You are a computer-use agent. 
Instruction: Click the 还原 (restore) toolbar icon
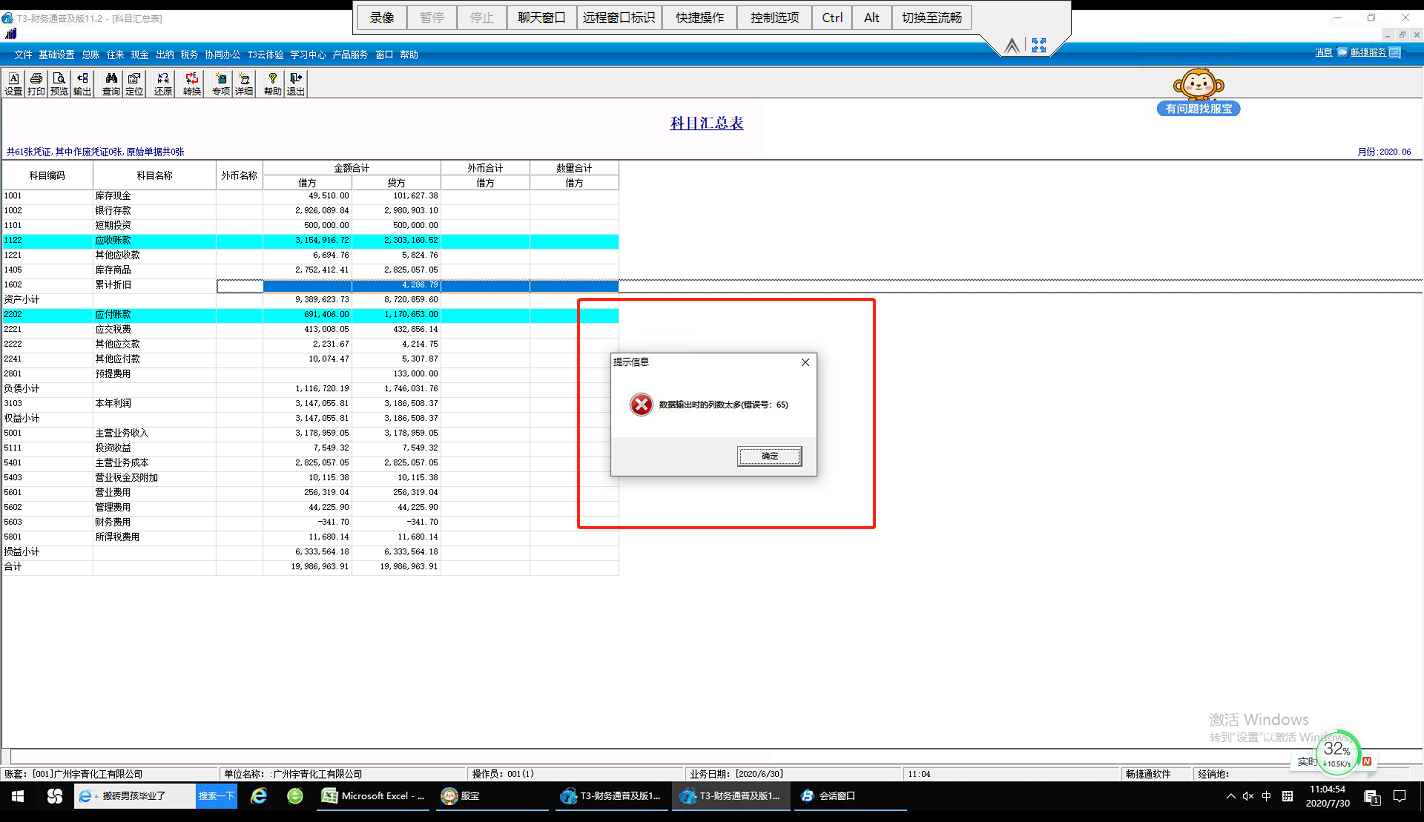tap(163, 84)
